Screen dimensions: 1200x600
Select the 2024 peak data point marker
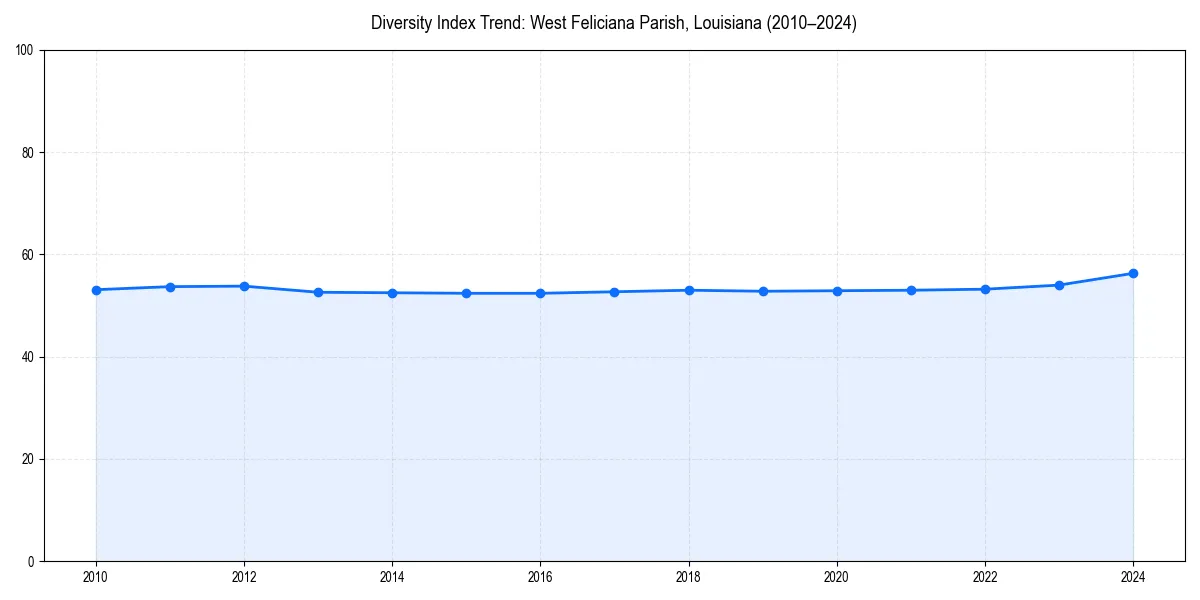1133,272
